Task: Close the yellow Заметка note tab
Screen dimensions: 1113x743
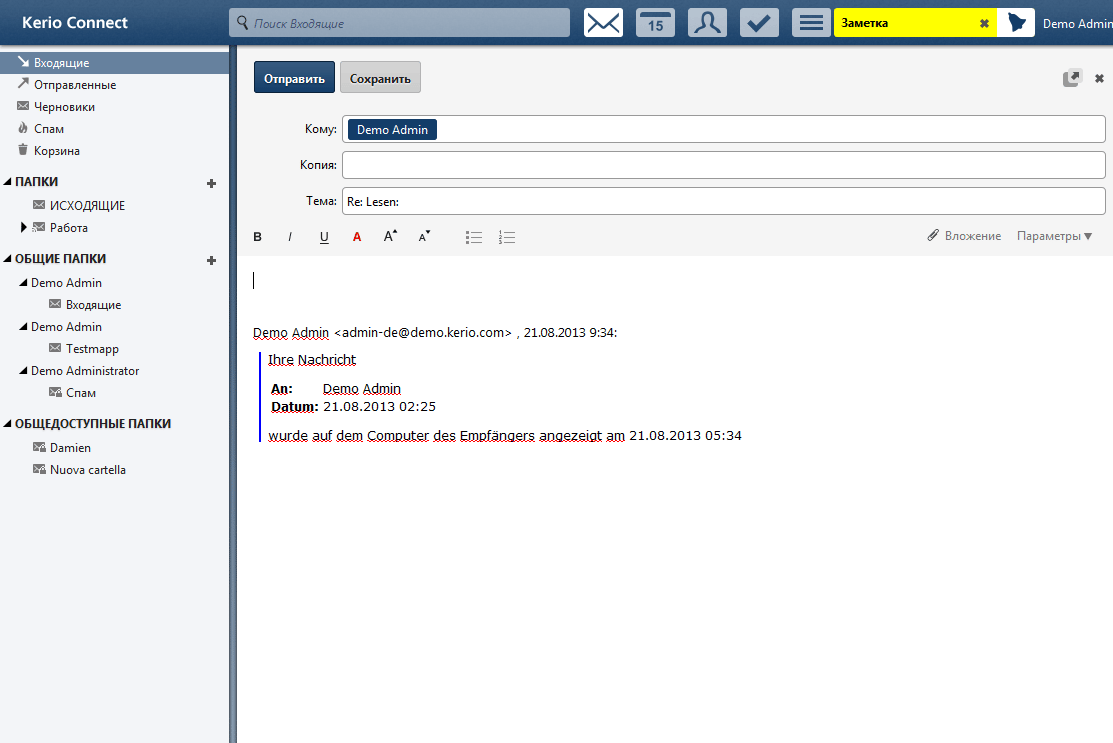Action: (985, 23)
